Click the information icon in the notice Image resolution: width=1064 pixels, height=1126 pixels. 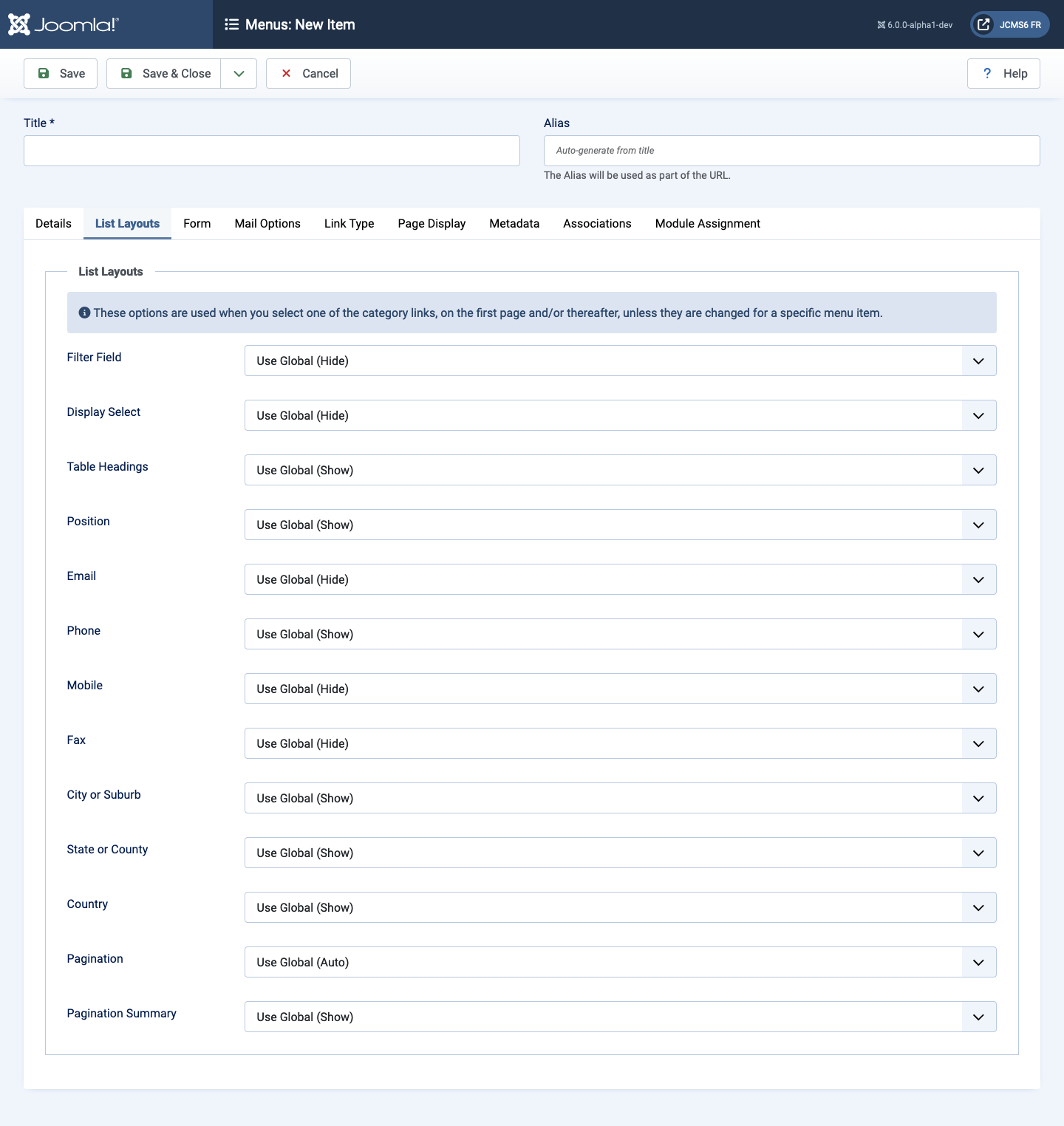click(x=84, y=313)
